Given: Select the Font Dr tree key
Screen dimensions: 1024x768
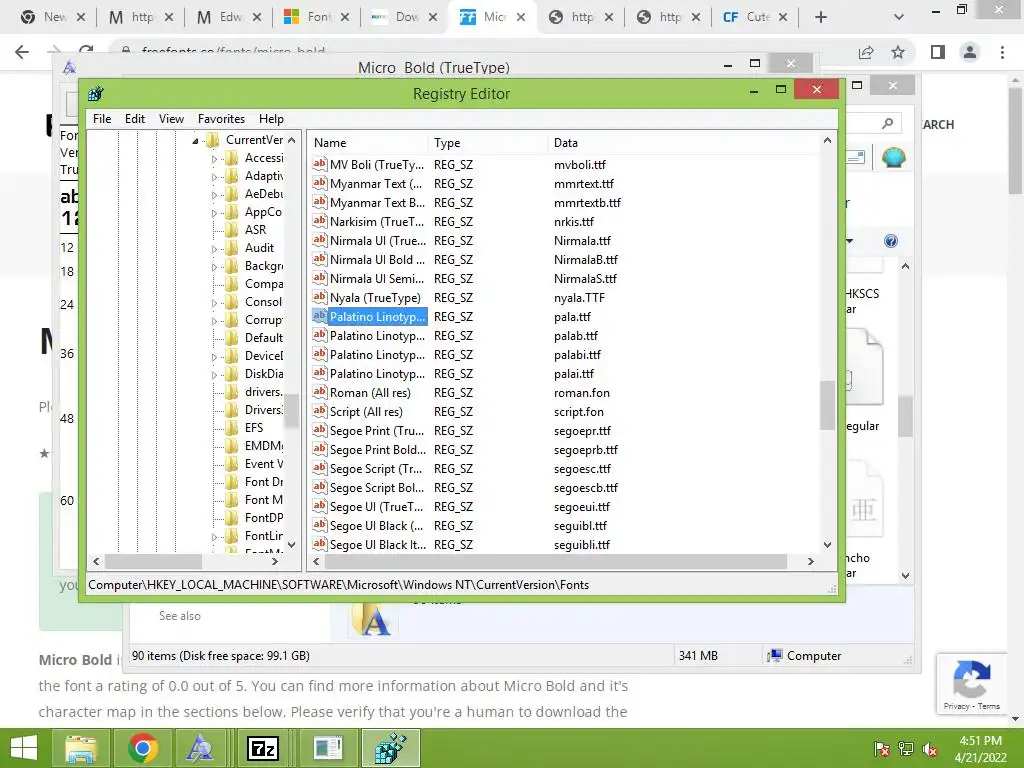Looking at the screenshot, I should pos(264,482).
